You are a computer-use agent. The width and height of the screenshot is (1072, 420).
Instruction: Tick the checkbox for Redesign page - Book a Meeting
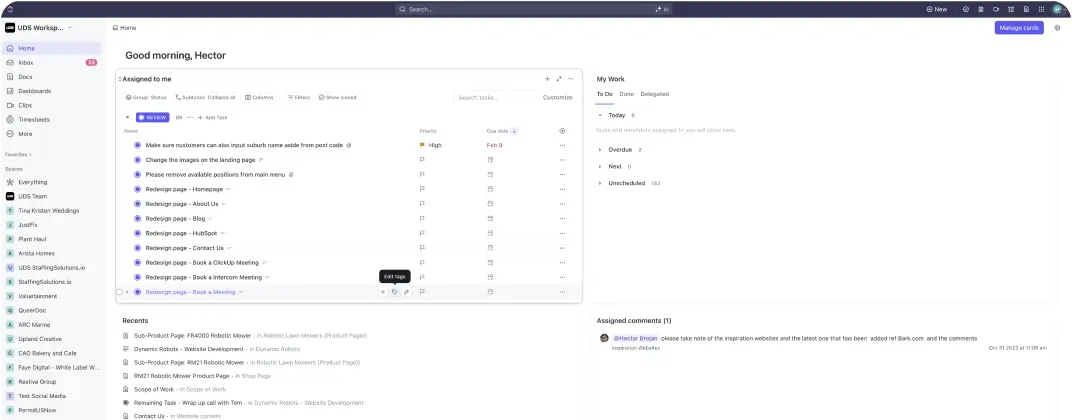[119, 292]
